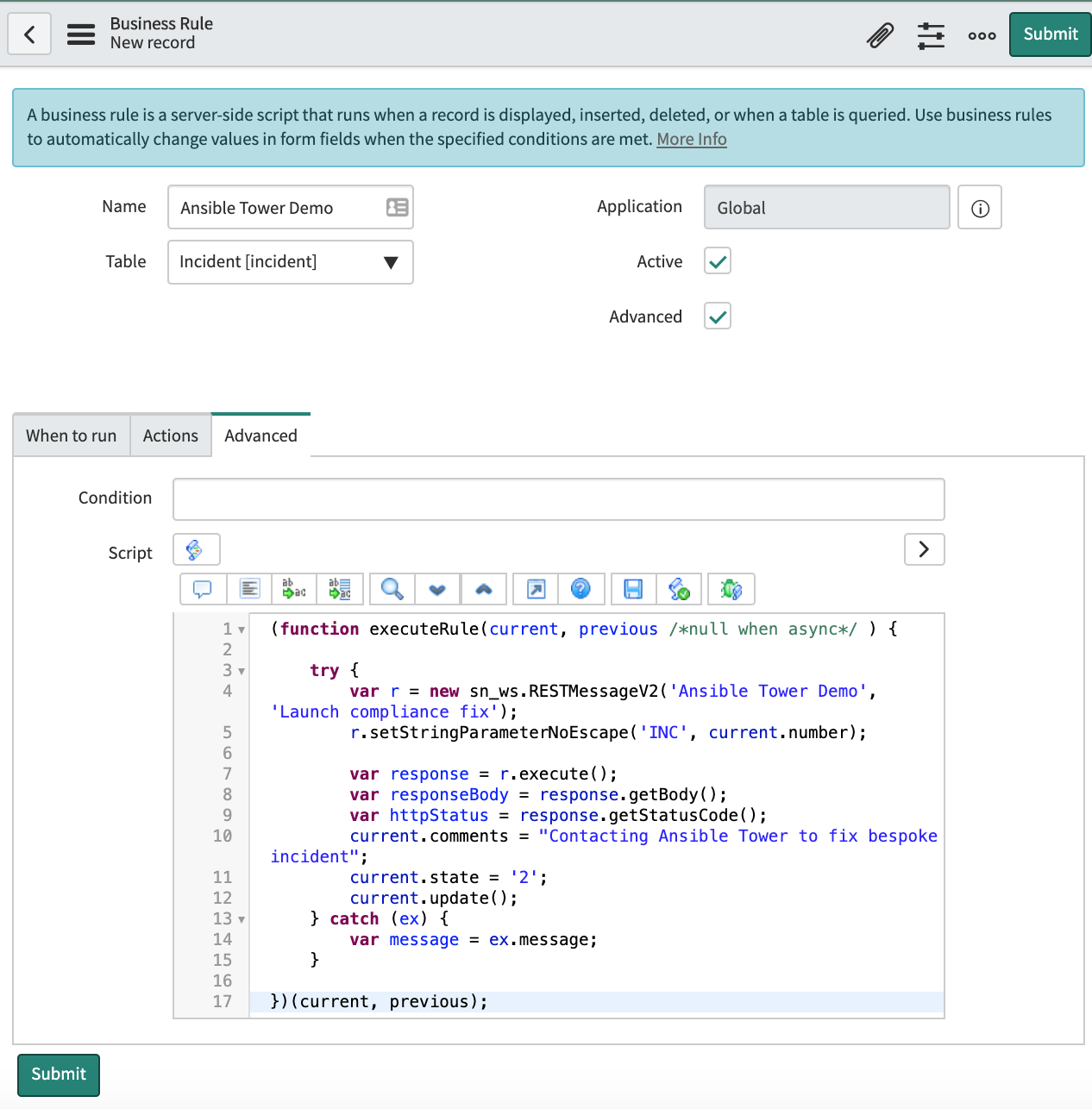The image size is (1092, 1109).
Task: Click the replace all icon in toolbar
Action: pos(340,589)
